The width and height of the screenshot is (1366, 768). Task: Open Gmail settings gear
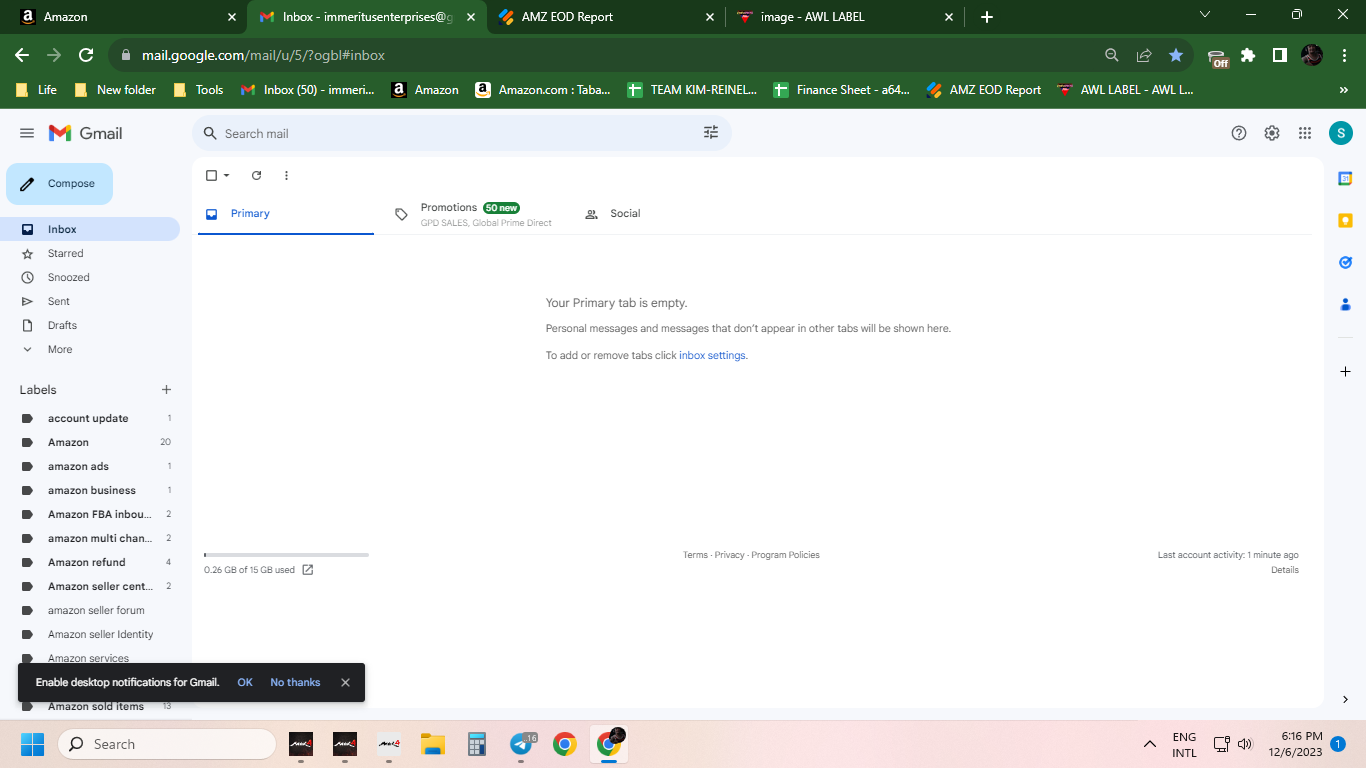click(x=1272, y=133)
